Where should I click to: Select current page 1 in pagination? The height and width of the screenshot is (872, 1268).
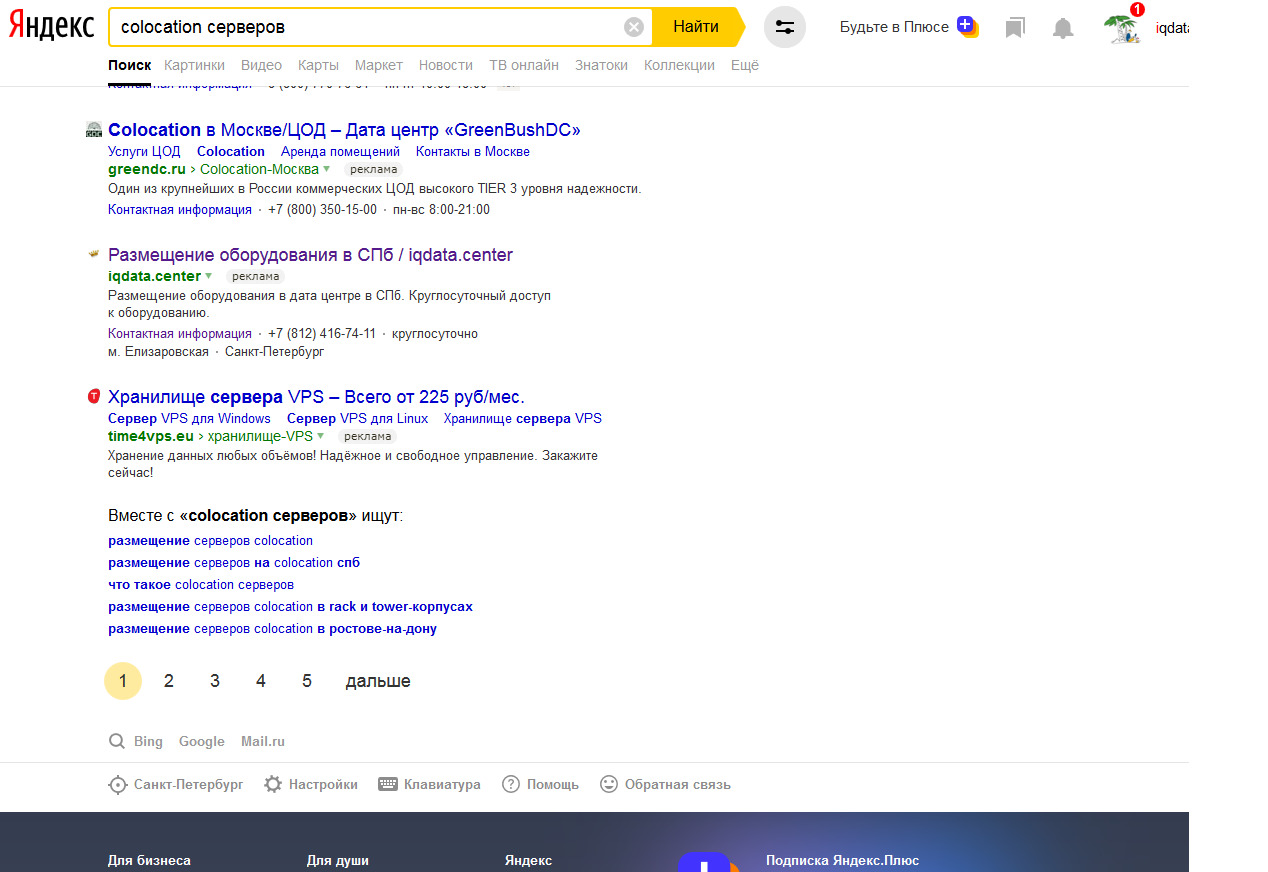pos(123,681)
